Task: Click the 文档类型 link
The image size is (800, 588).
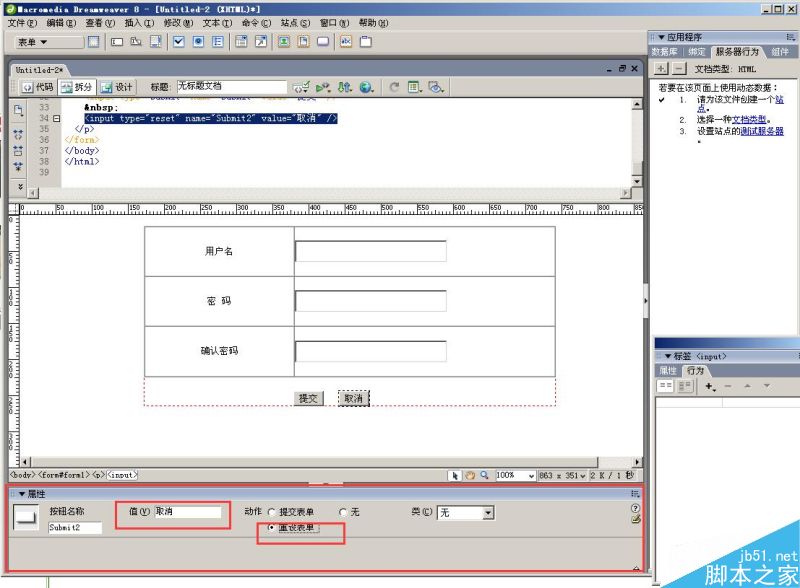Action: [x=748, y=118]
